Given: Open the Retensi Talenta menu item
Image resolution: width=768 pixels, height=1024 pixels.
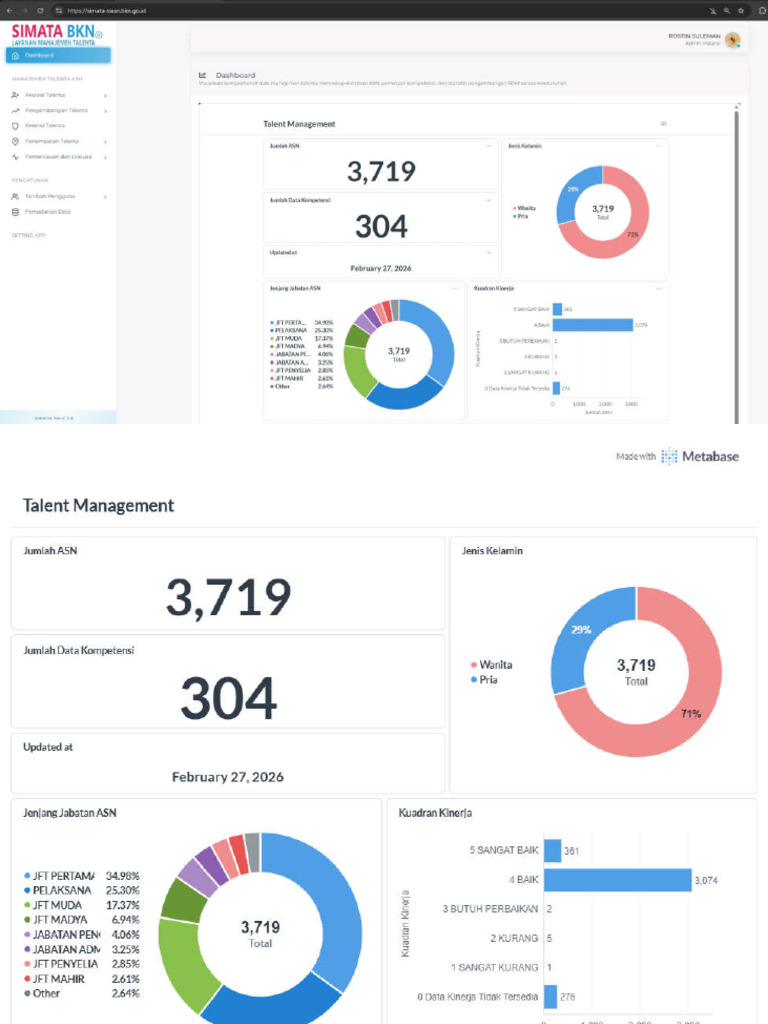Looking at the screenshot, I should [59, 125].
